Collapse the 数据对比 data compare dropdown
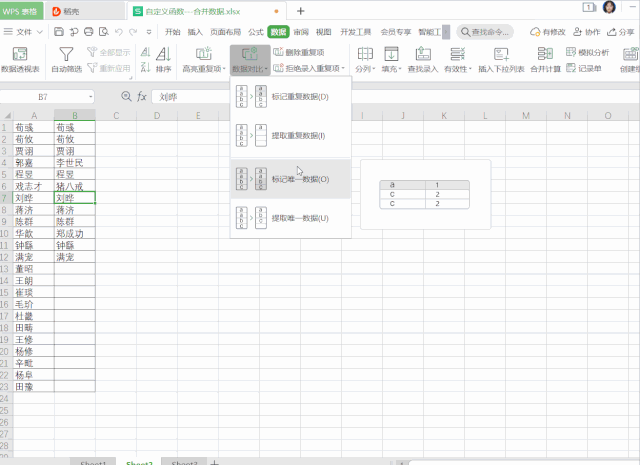This screenshot has width=640, height=465. 250,60
